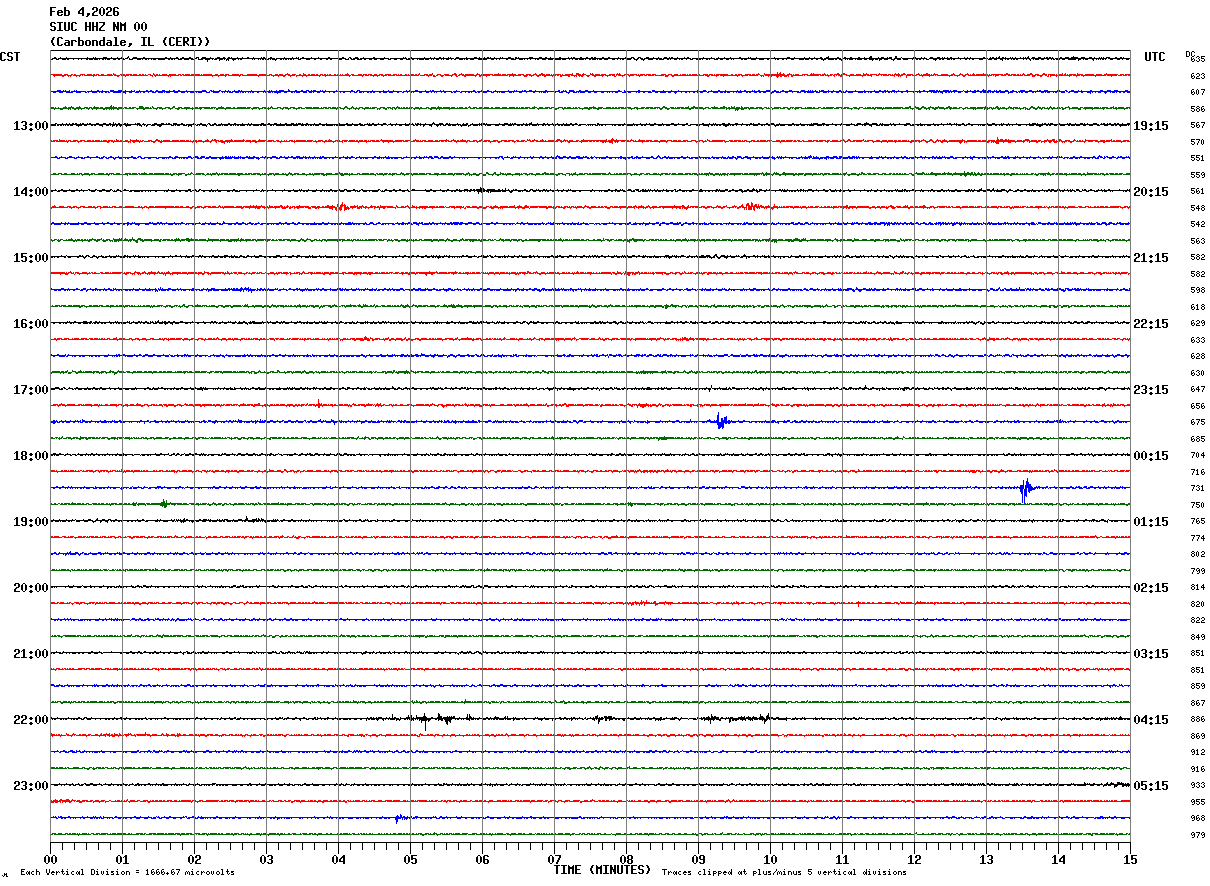The width and height of the screenshot is (1210, 886).
Task: Click the blue blip on the 23:30 trace
Action: [399, 818]
